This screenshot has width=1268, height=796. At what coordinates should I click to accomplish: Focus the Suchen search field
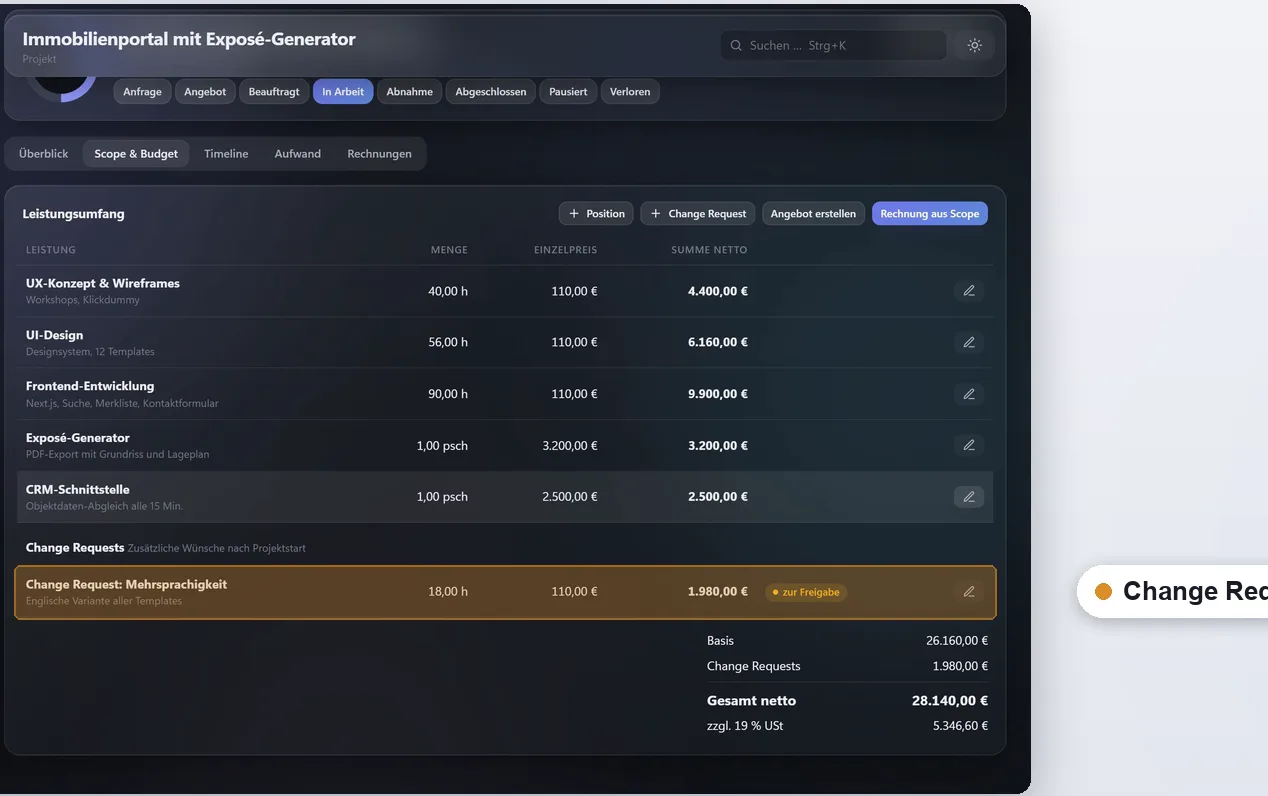pyautogui.click(x=834, y=45)
